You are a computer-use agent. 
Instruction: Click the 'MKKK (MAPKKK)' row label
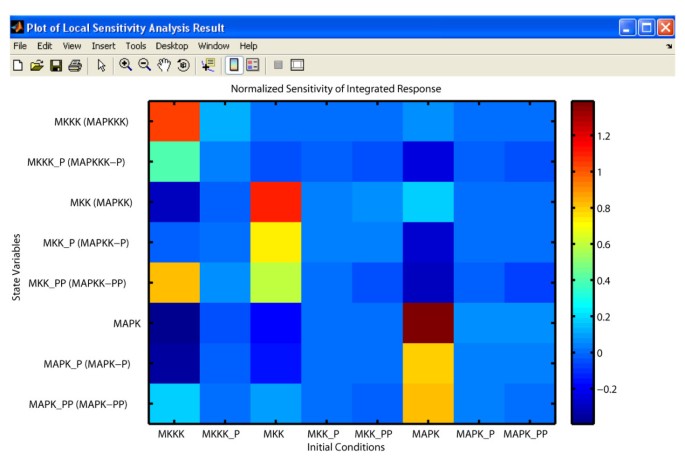click(91, 122)
